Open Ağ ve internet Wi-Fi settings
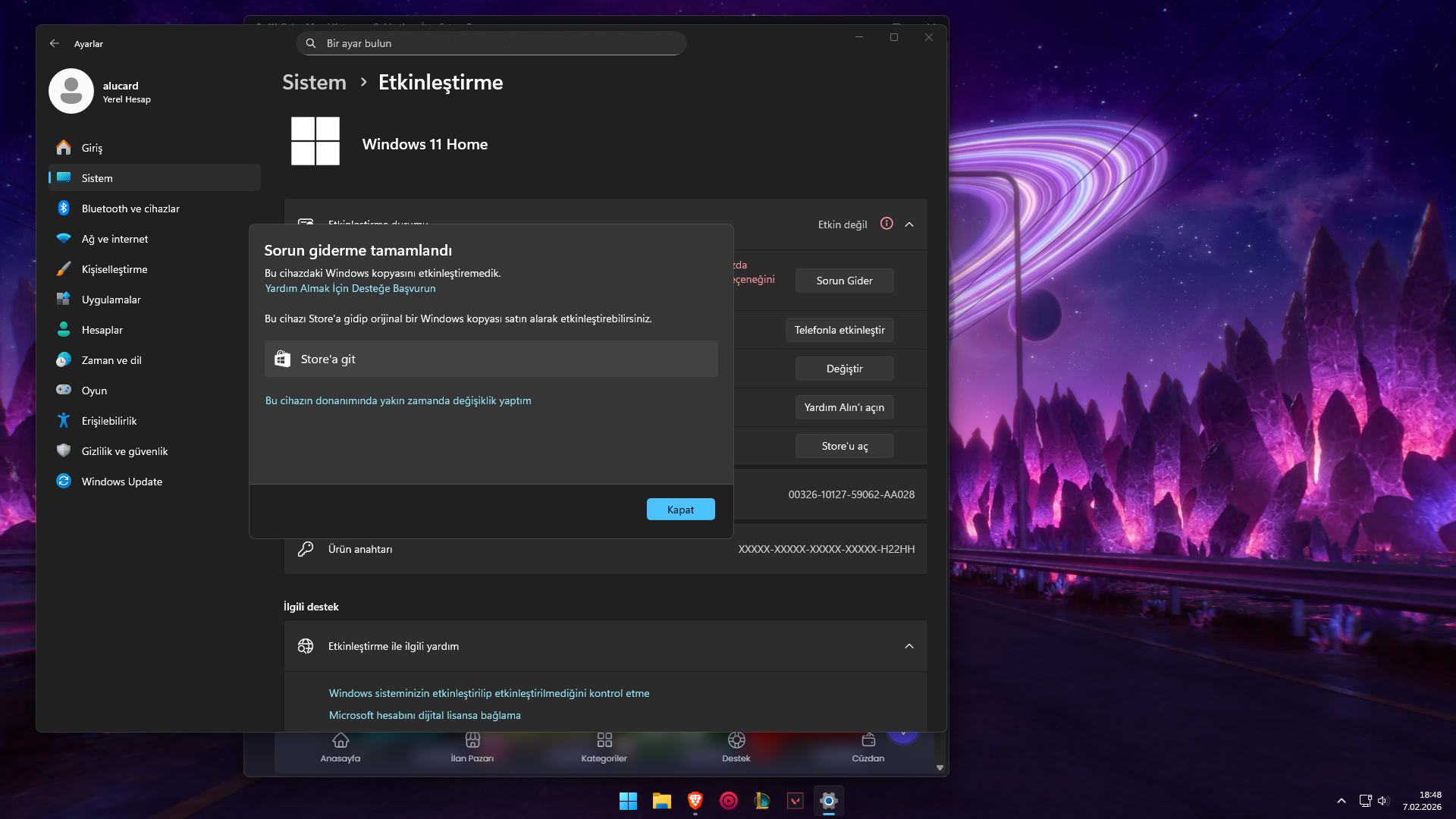This screenshot has height=819, width=1456. (155, 238)
